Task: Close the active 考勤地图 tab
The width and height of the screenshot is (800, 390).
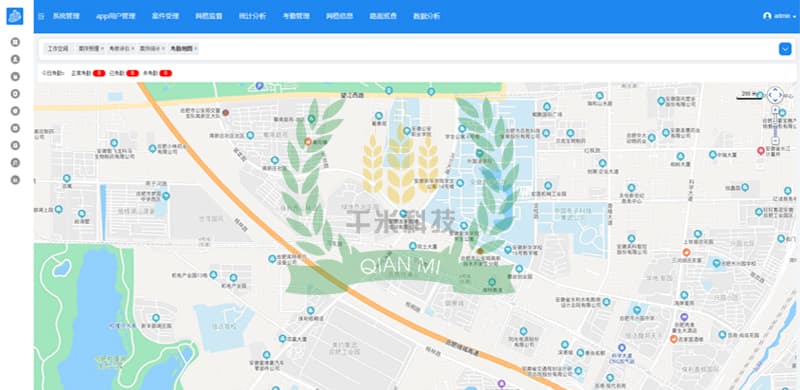Action: click(196, 48)
